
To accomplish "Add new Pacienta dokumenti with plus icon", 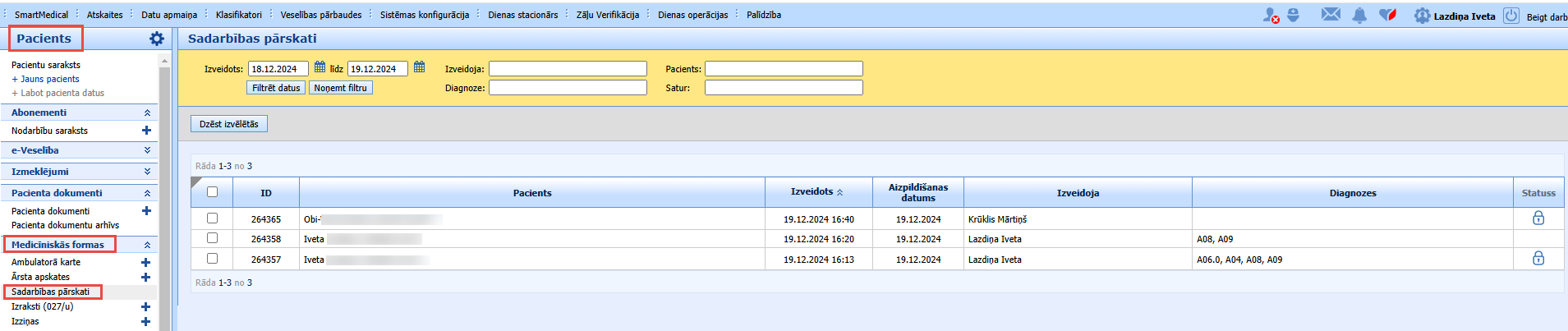I will click(x=146, y=211).
